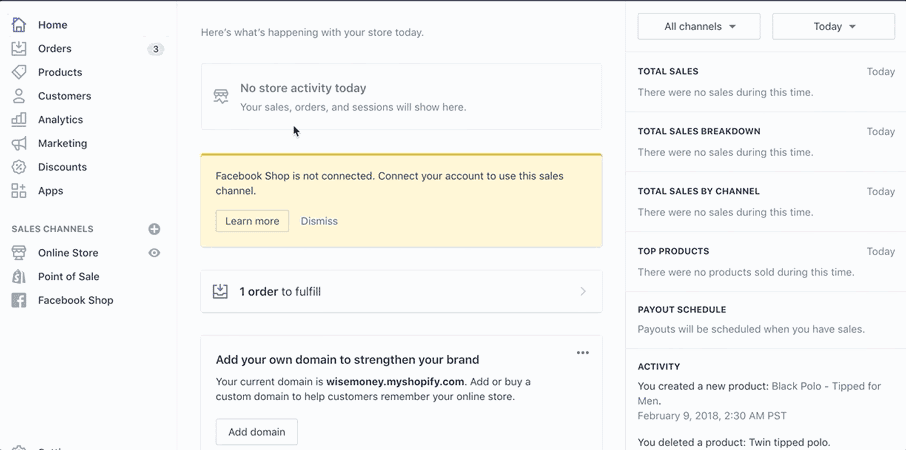The image size is (906, 450).
Task: Open Discounts in the sidebar
Action: point(62,167)
